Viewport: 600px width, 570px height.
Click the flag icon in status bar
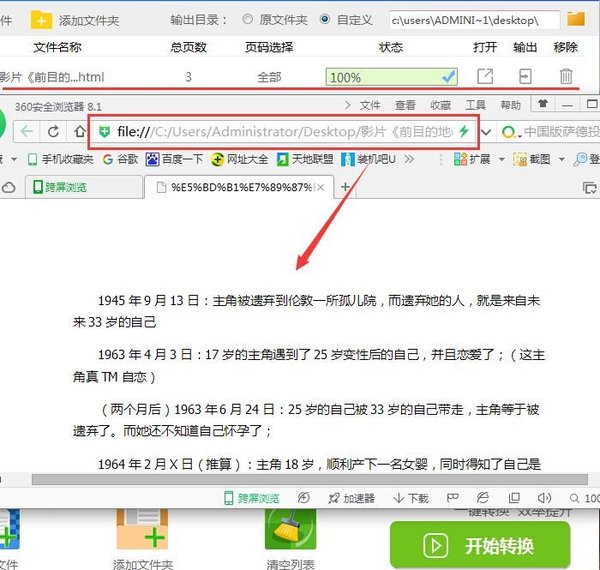tap(453, 498)
